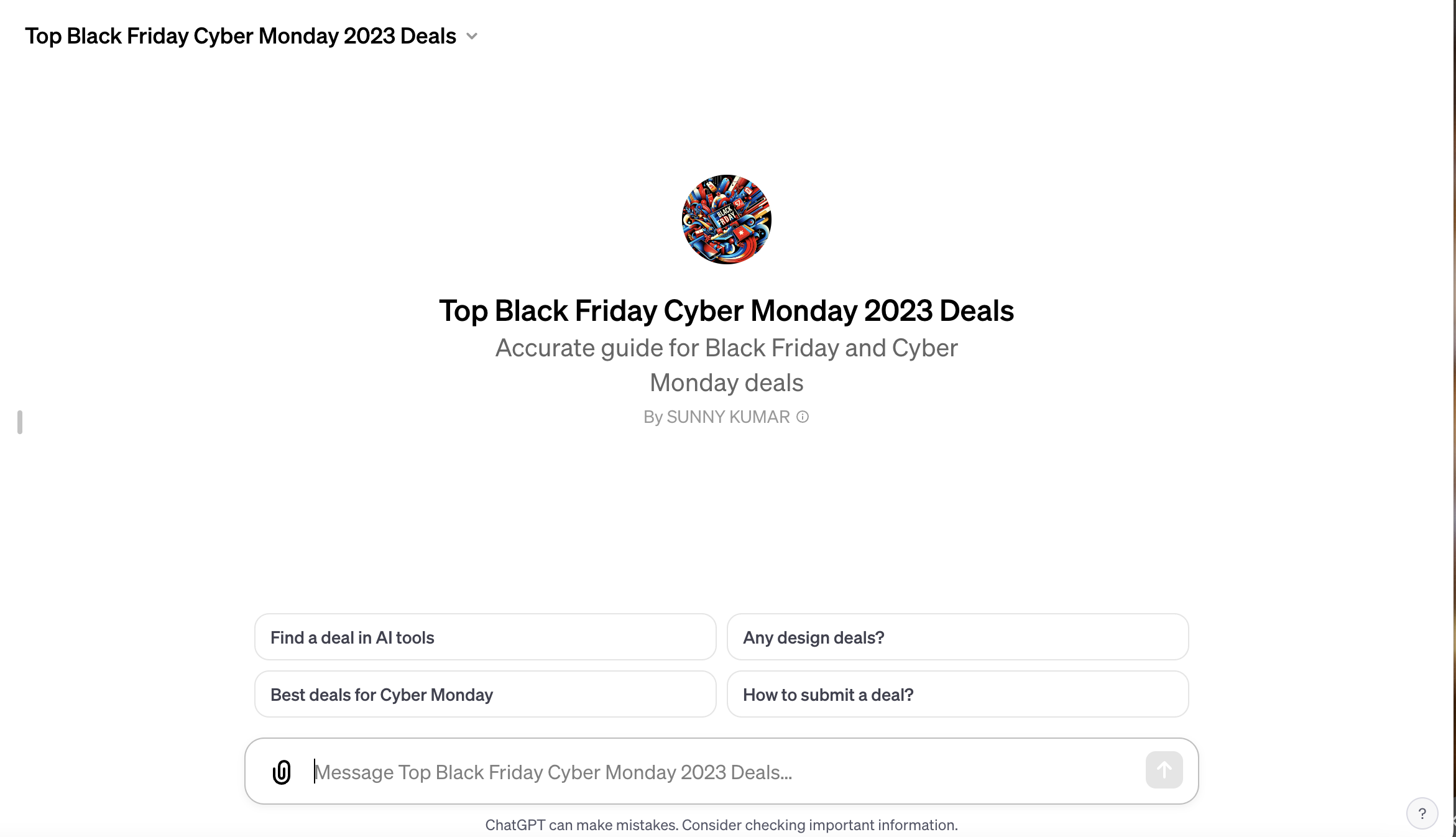Click the SUNNY KUMAR author link

[728, 417]
